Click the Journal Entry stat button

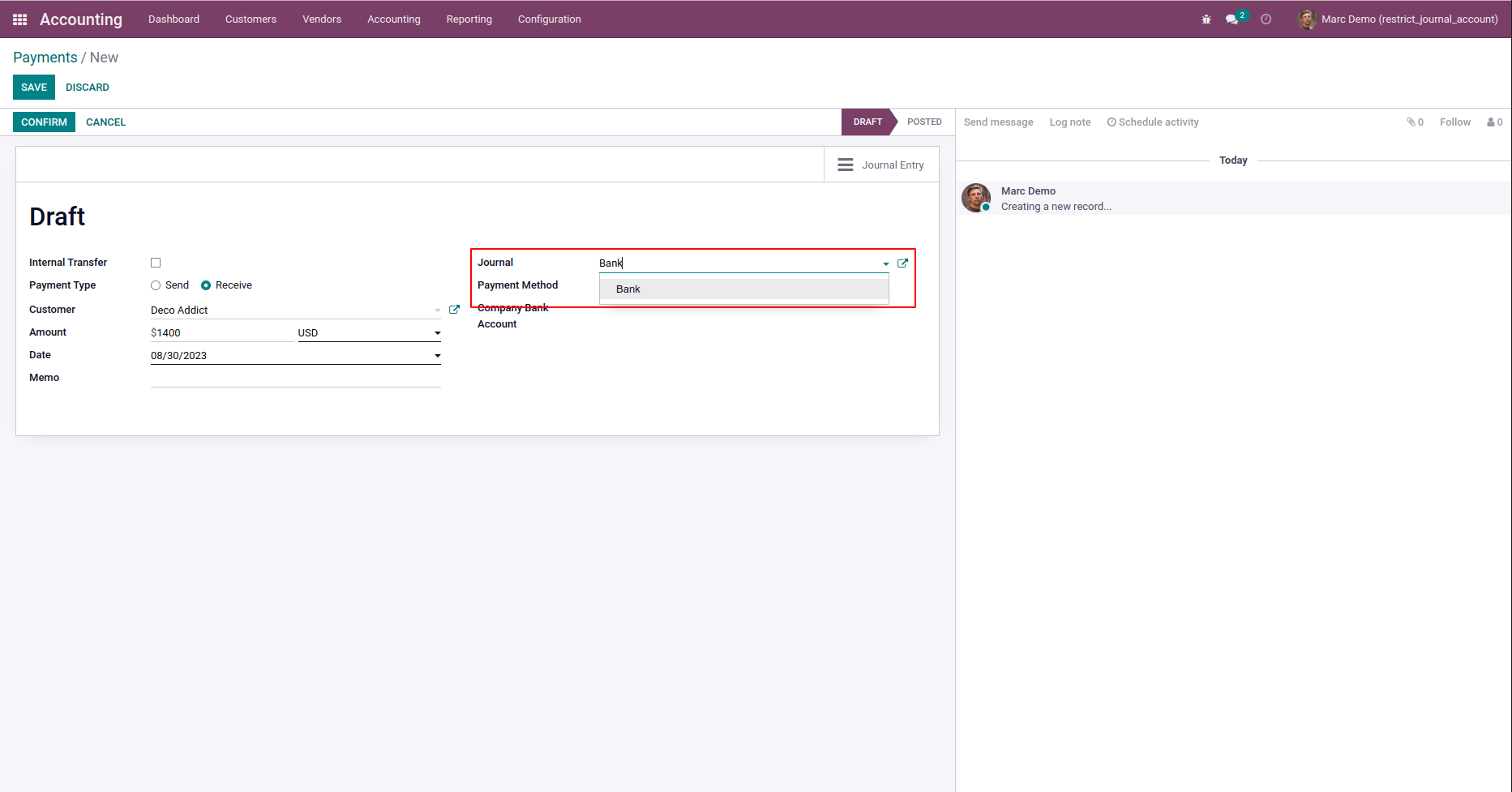click(880, 165)
